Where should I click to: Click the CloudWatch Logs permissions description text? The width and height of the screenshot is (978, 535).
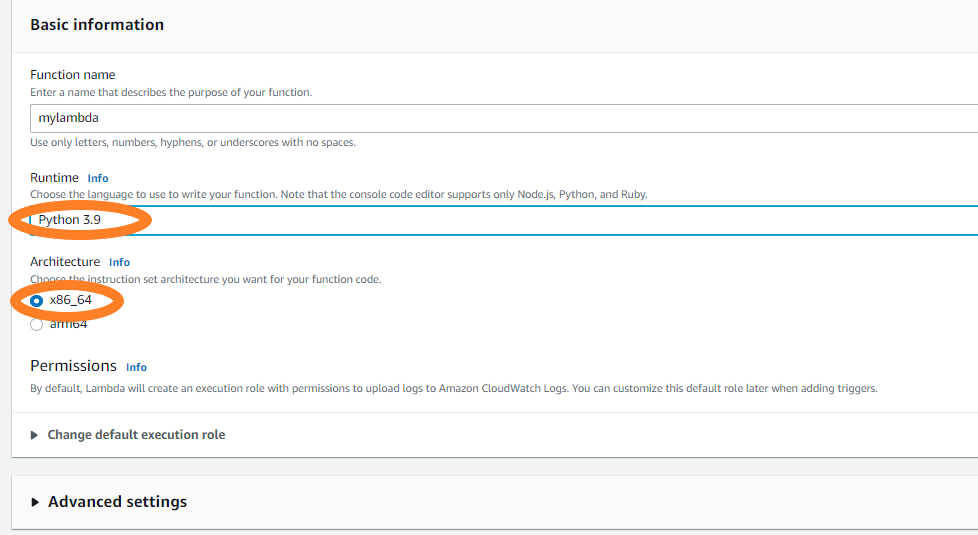(453, 388)
